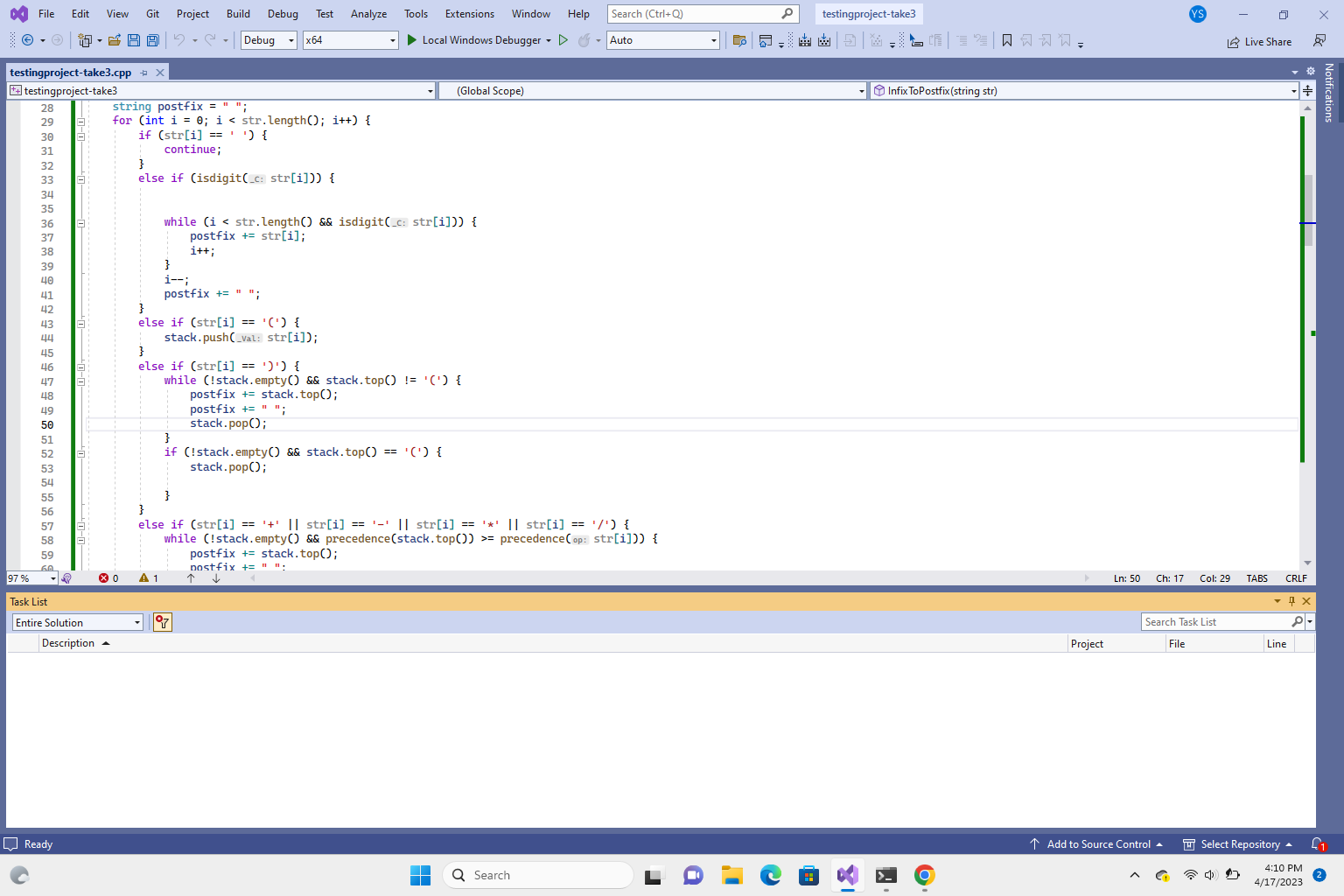
Task: Open the Debug configuration dropdown
Action: click(x=268, y=40)
